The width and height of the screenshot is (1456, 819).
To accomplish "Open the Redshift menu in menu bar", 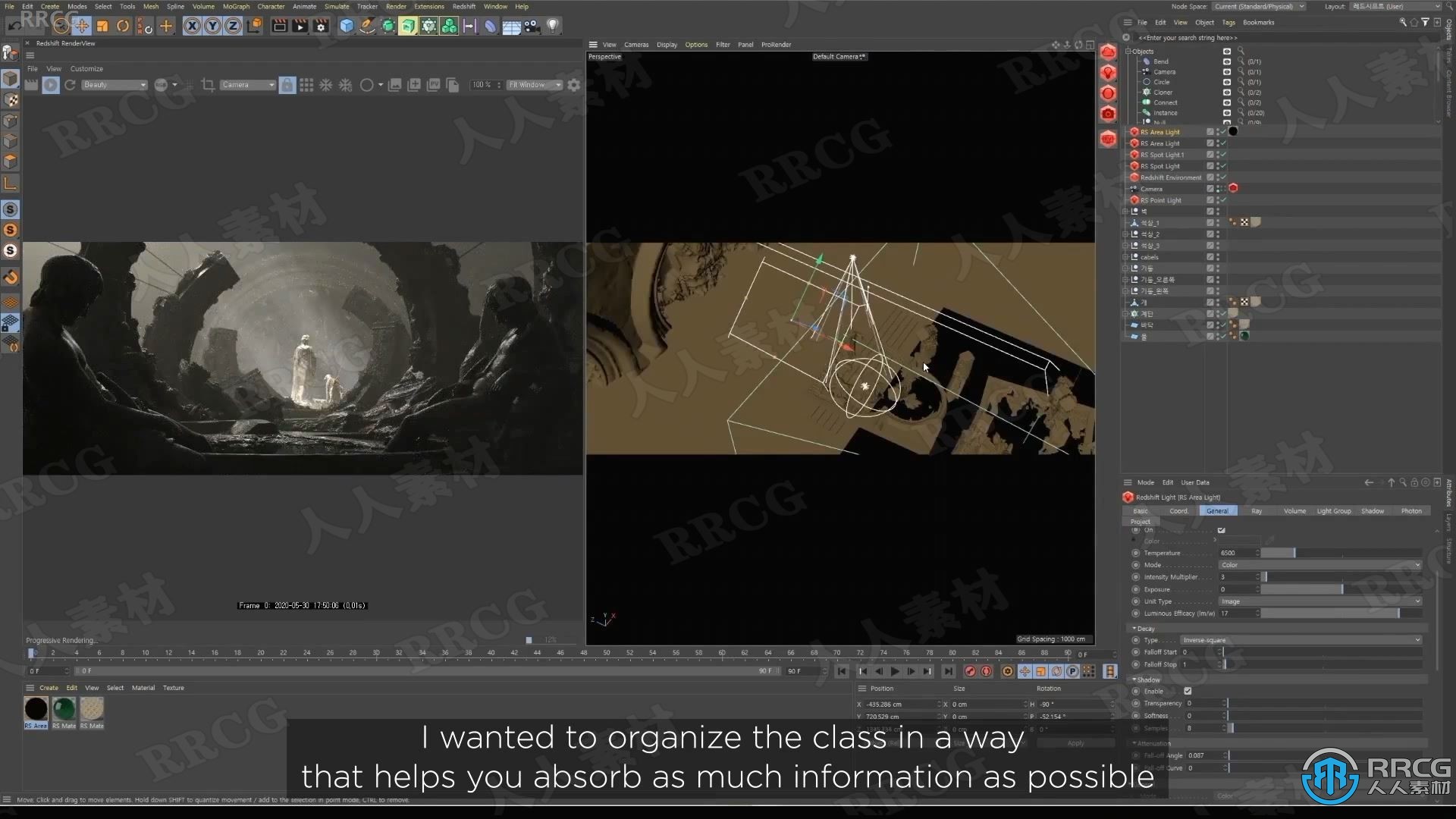I will pos(463,6).
